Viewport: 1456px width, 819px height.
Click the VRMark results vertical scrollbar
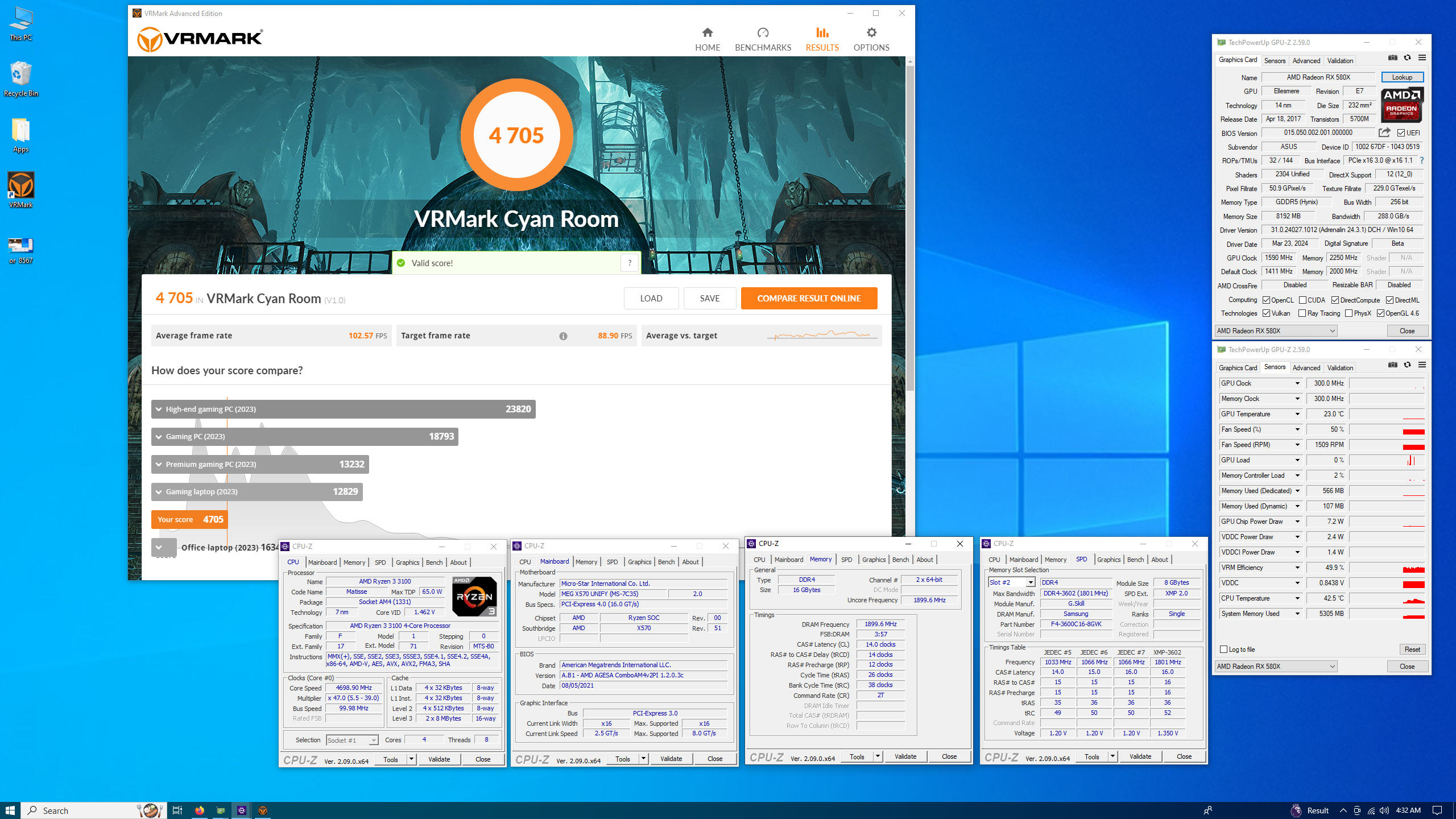click(910, 227)
